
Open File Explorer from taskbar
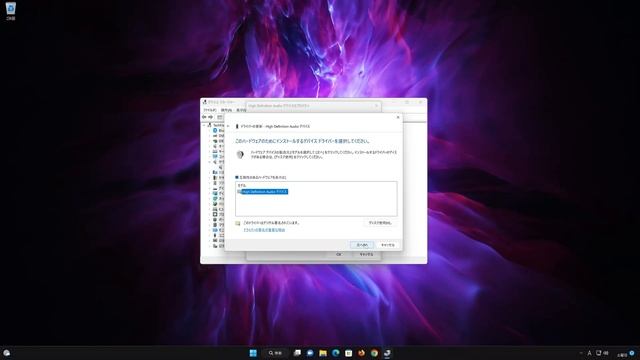coord(323,353)
